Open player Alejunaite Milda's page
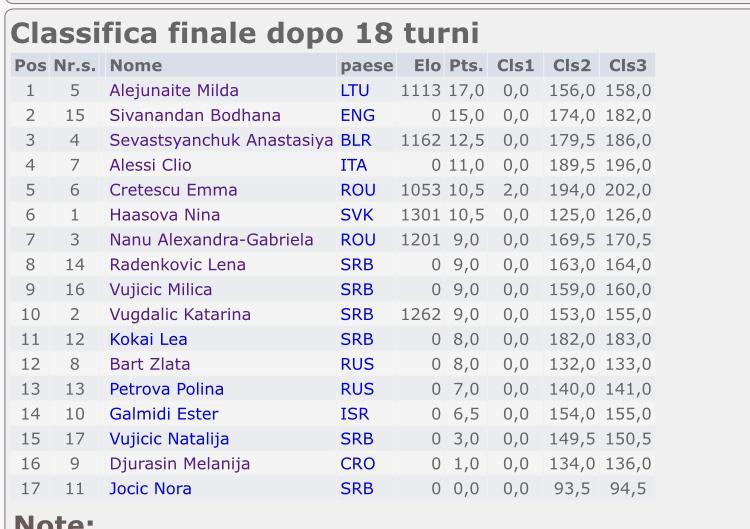This screenshot has height=529, width=750. point(174,91)
